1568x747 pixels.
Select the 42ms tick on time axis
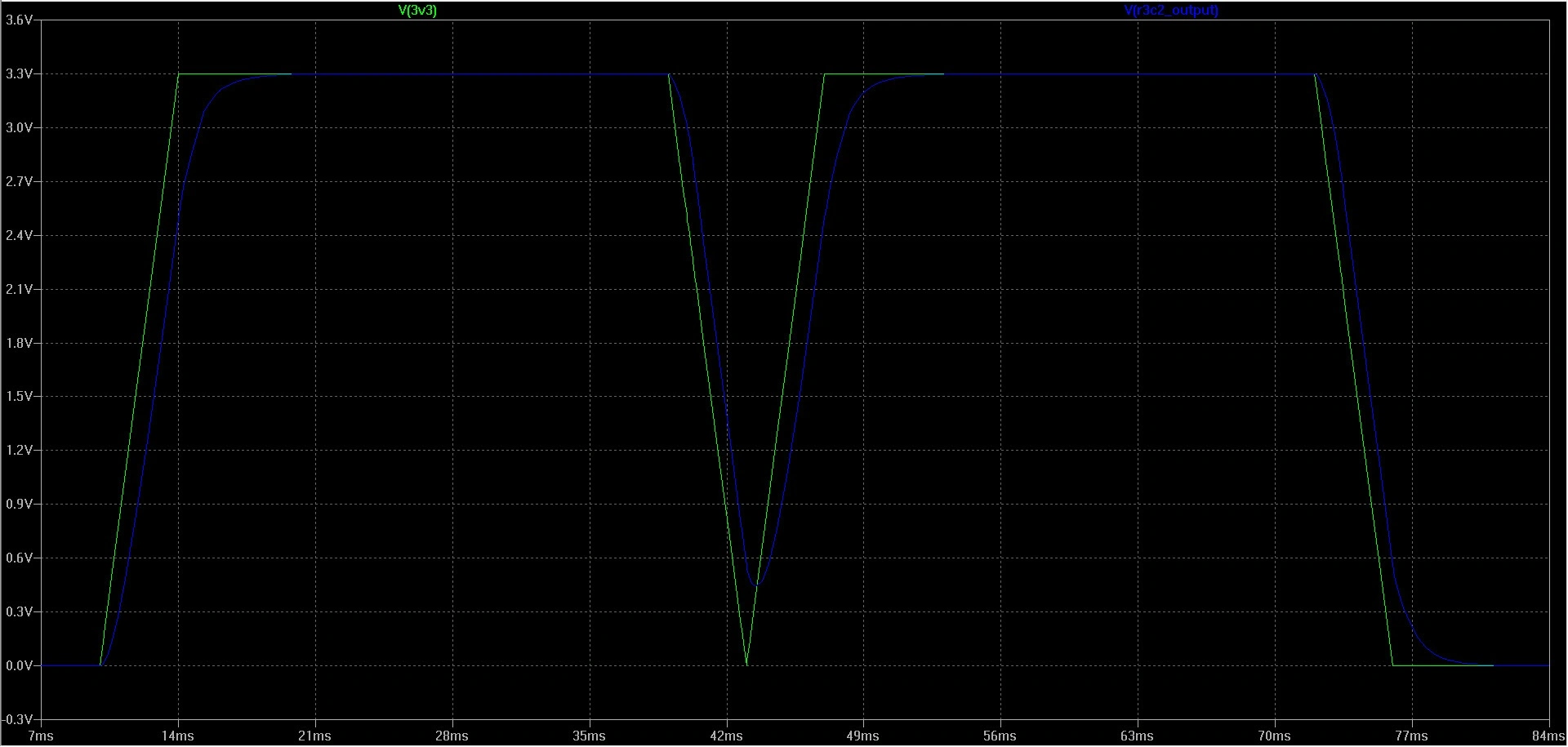tap(726, 736)
